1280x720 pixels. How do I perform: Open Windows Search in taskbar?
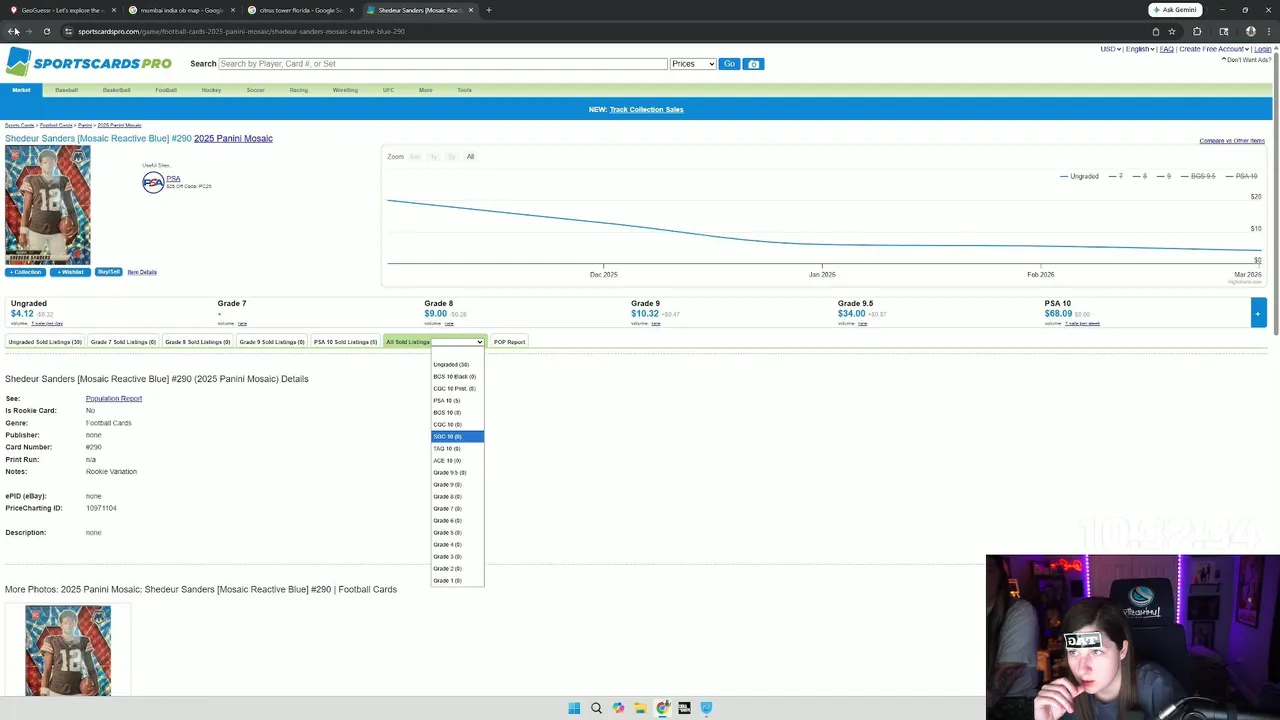596,708
